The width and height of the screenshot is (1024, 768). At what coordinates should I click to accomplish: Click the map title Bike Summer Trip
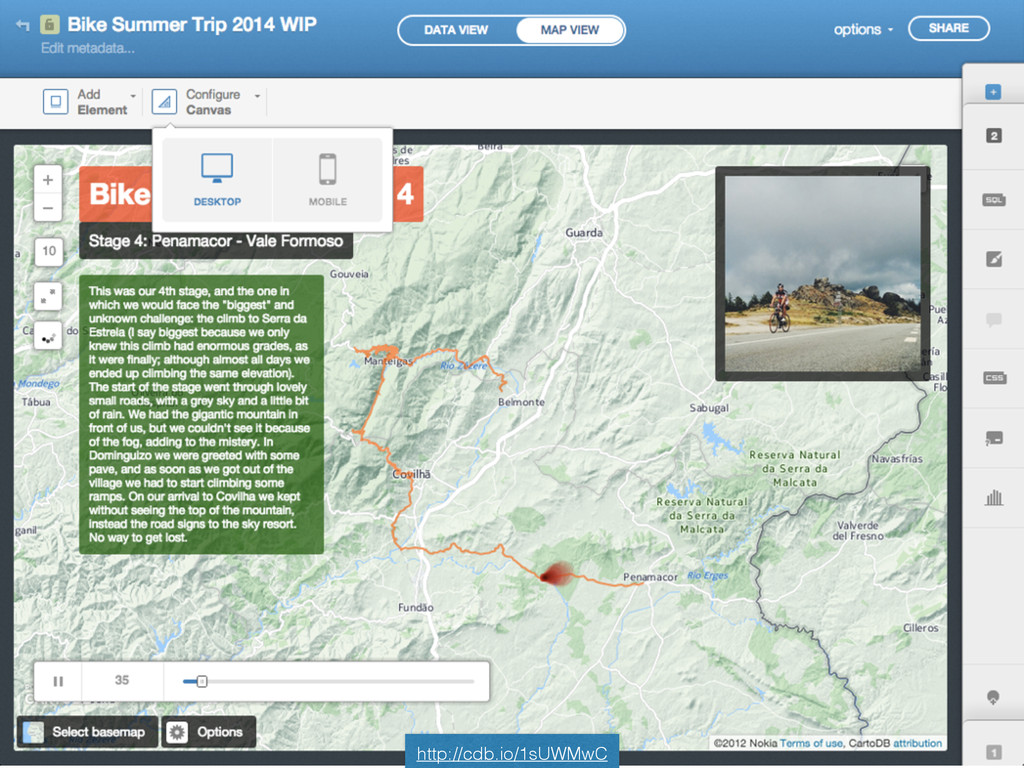click(192, 25)
